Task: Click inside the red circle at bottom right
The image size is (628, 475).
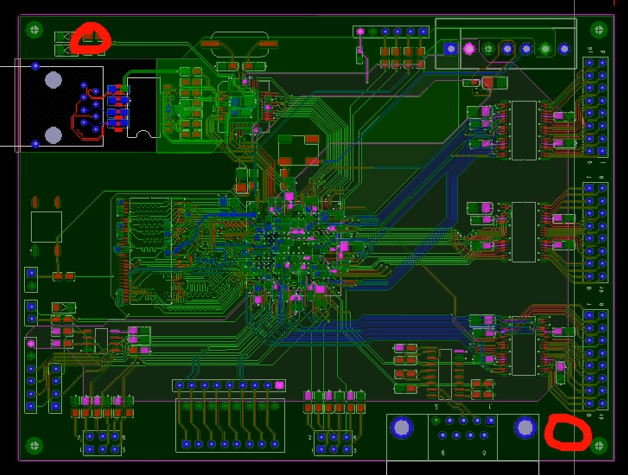Action: click(x=568, y=432)
